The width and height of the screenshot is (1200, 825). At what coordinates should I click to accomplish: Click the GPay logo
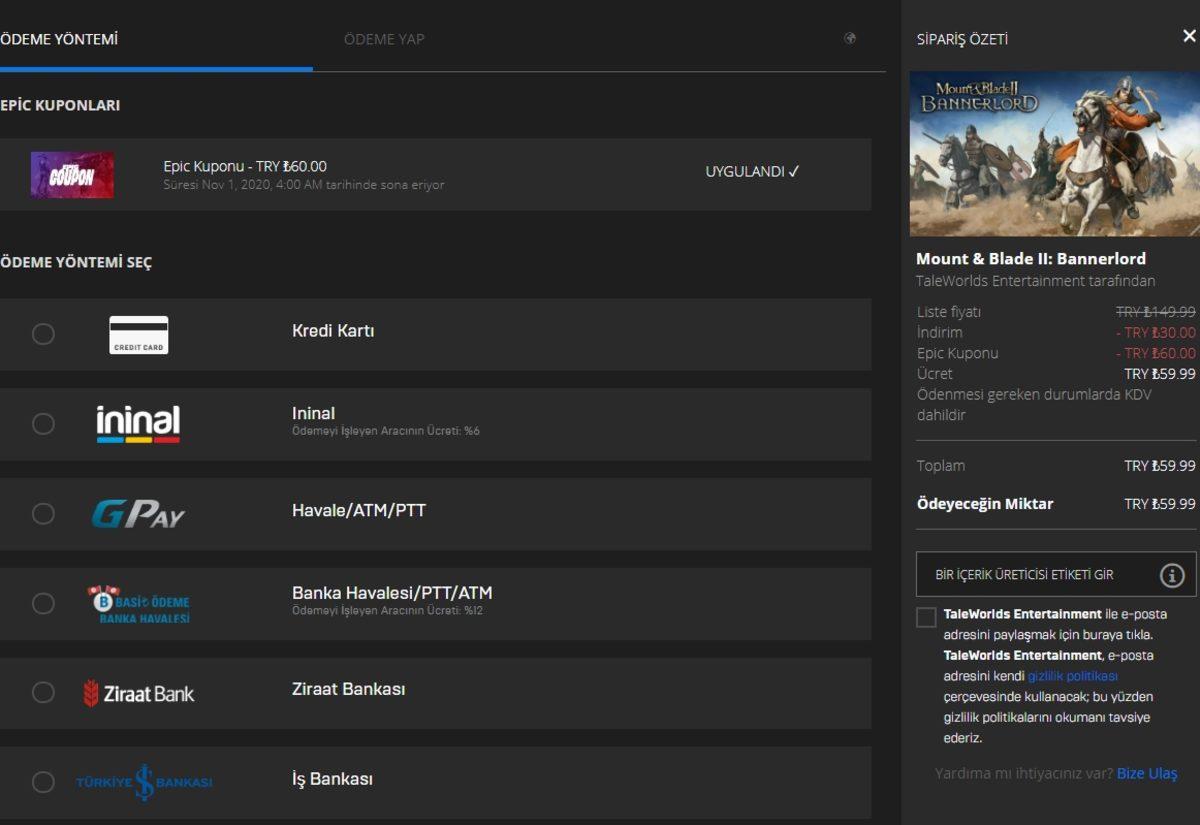(138, 513)
